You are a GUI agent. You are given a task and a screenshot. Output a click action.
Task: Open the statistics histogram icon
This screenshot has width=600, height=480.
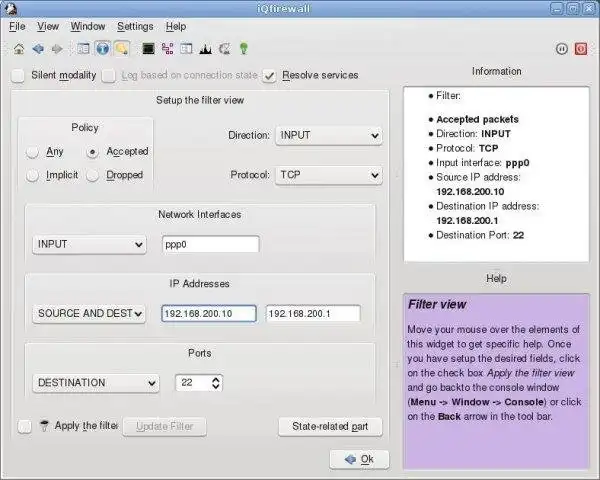(205, 49)
